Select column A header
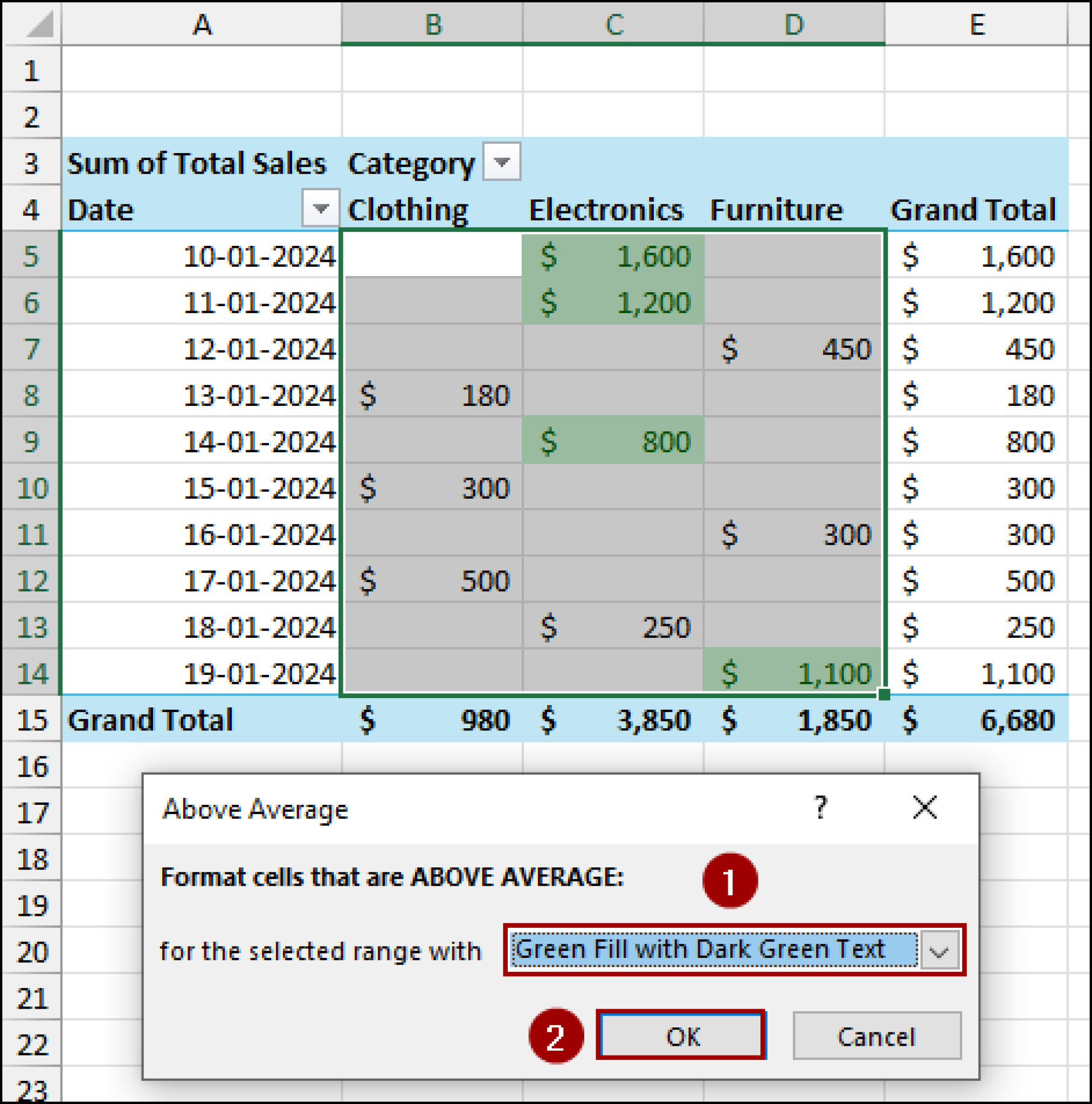The width and height of the screenshot is (1092, 1104). pyautogui.click(x=201, y=24)
